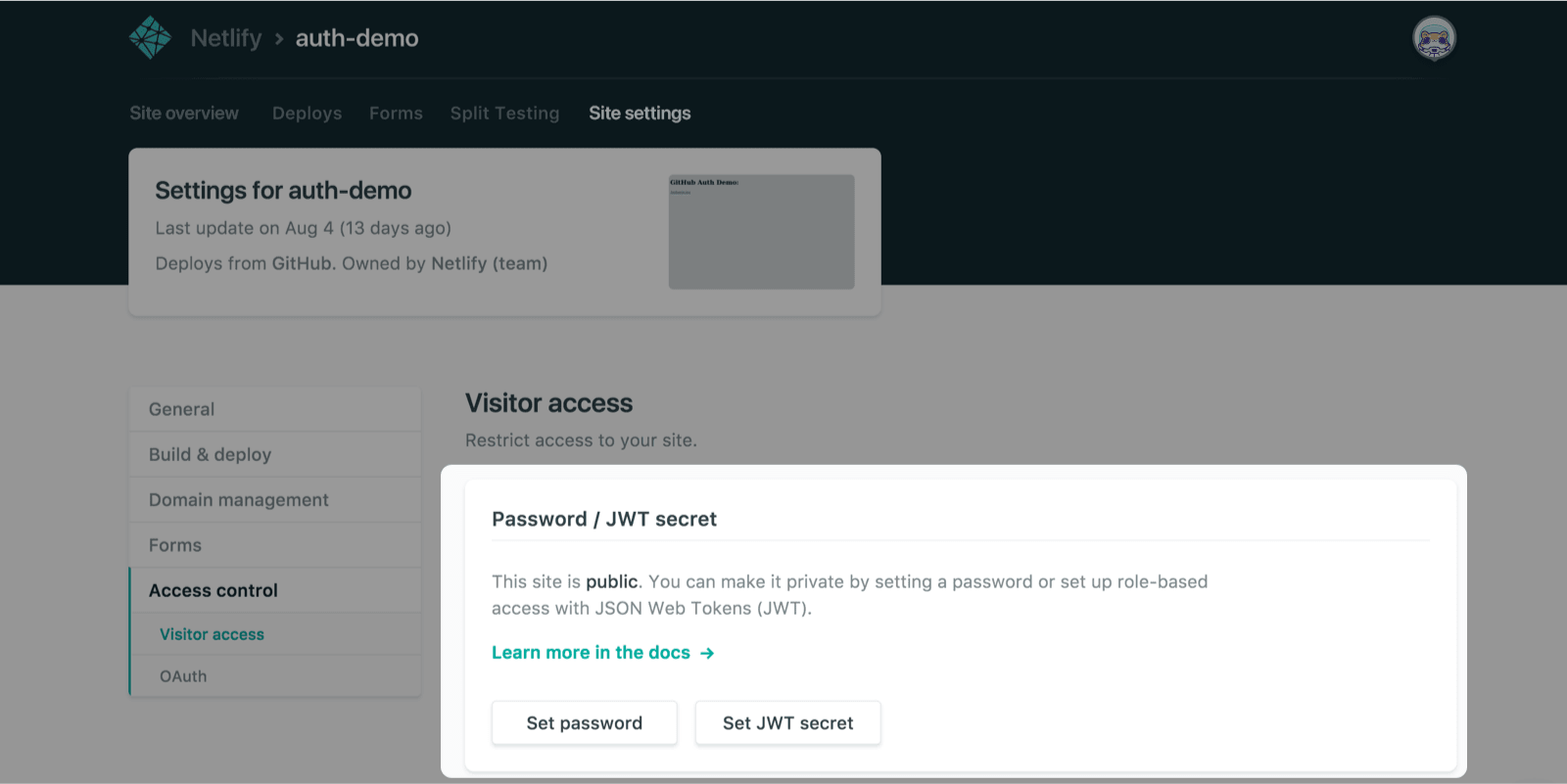
Task: Follow the Learn more in the docs link
Action: [x=591, y=653]
